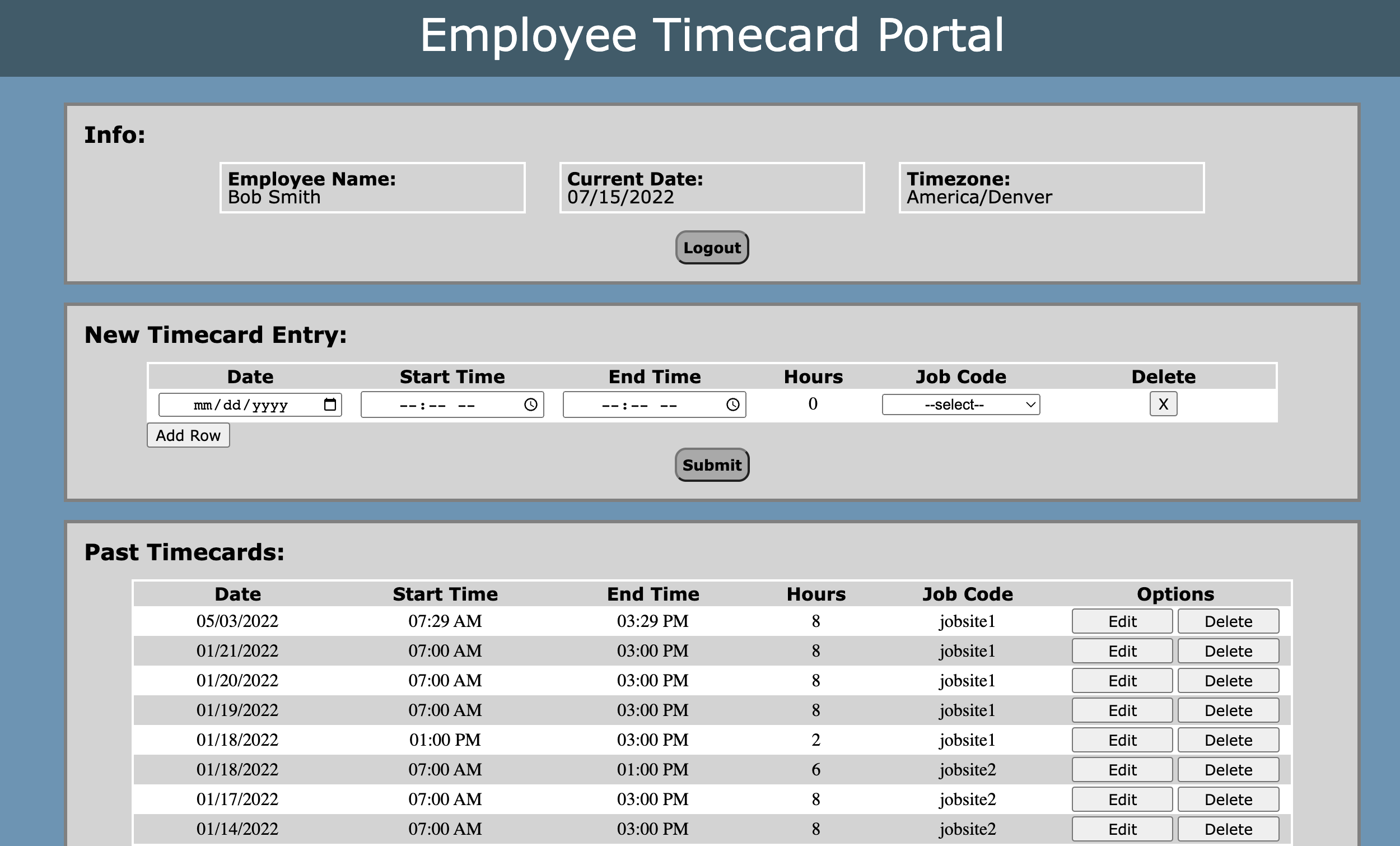
Task: Click the 05/03/2022 date cell
Action: 237,621
